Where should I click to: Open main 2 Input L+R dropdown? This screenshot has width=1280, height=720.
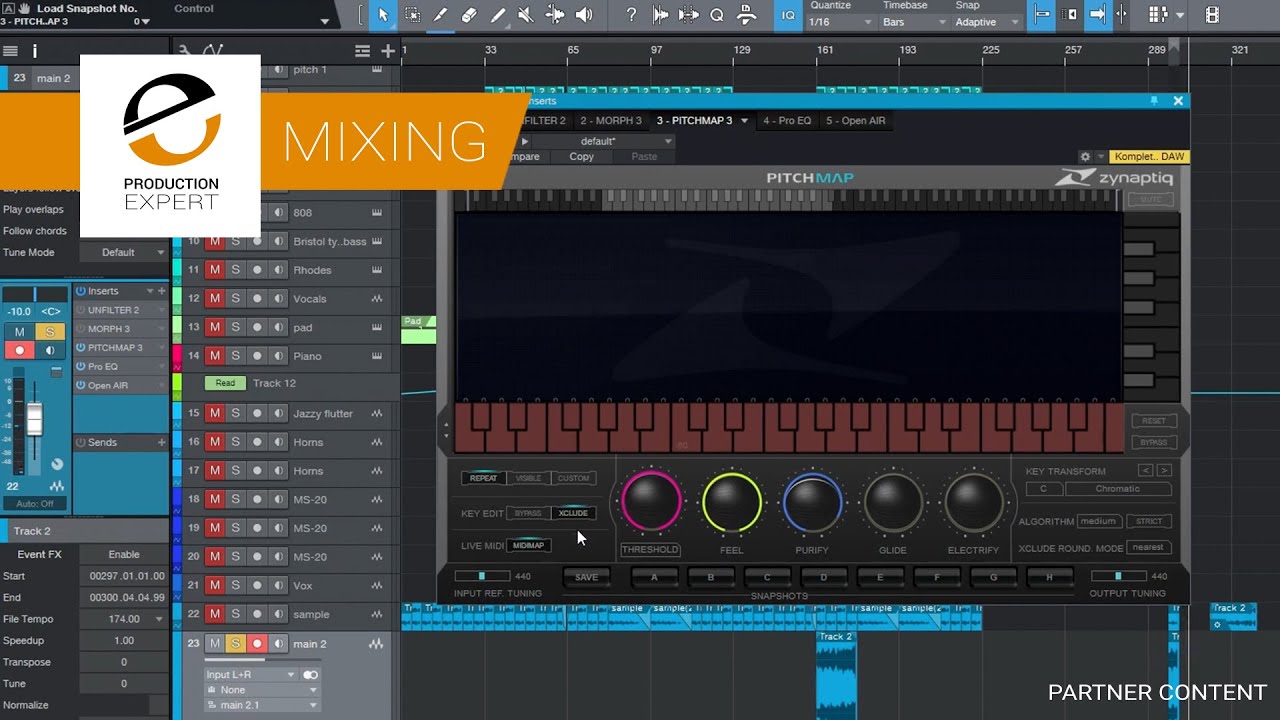250,675
